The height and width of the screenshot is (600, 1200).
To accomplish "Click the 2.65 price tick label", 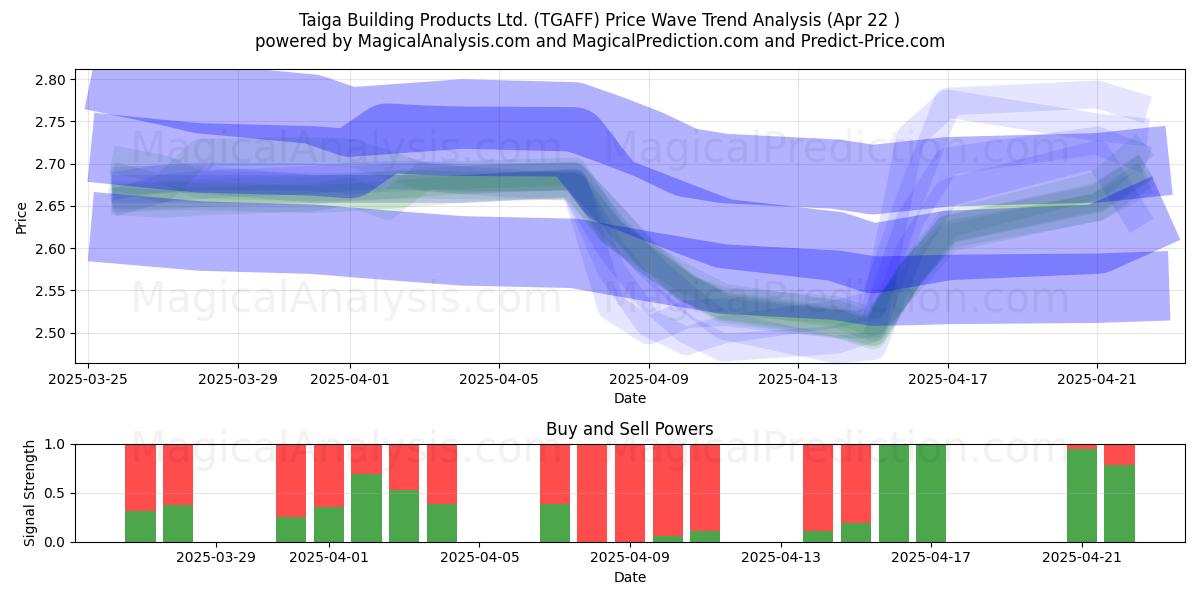I will click(x=50, y=207).
